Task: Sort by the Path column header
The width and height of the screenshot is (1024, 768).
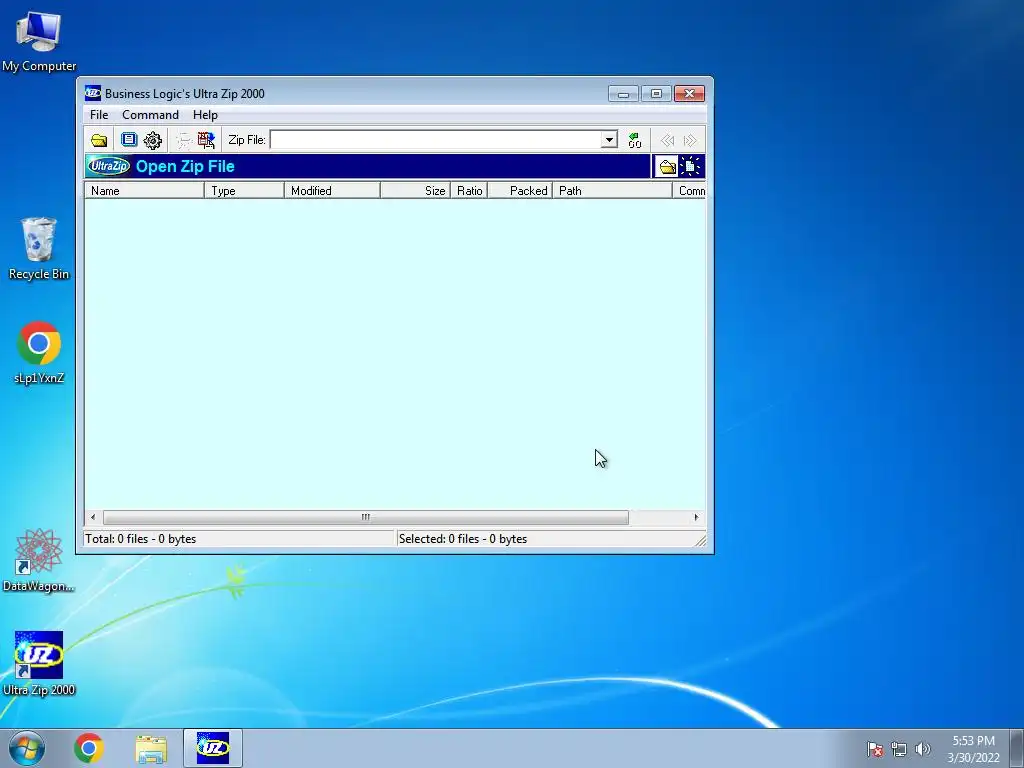Action: tap(613, 191)
